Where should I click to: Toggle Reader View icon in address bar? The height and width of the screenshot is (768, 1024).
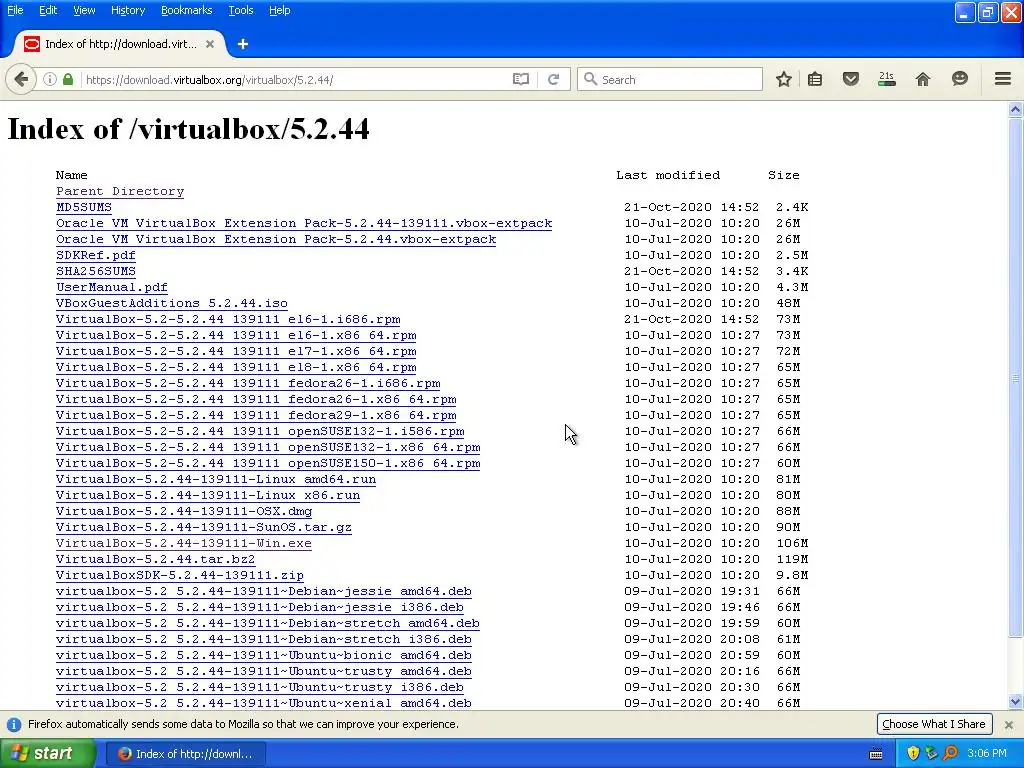tap(520, 80)
